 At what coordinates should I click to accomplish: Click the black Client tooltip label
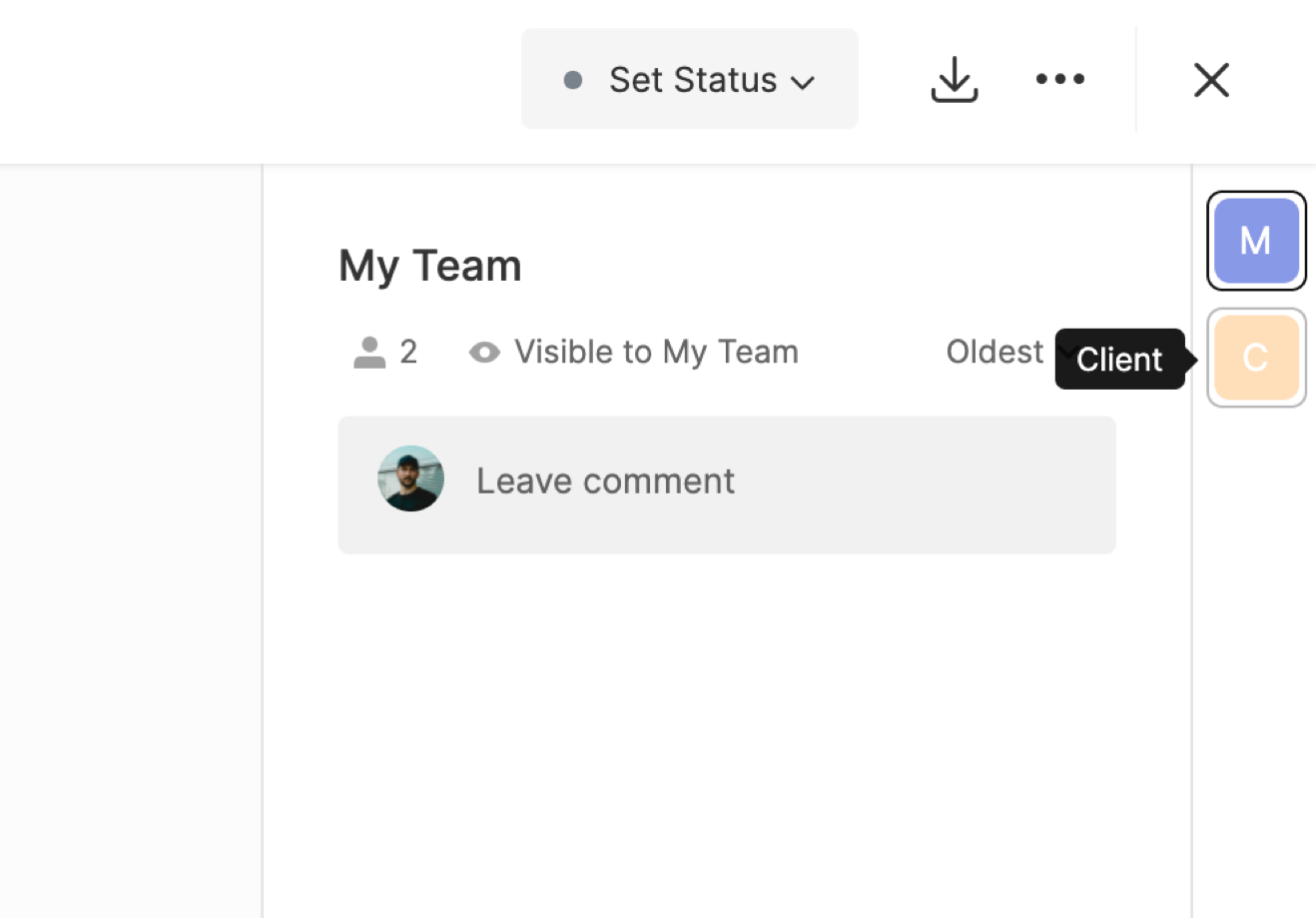(1119, 360)
